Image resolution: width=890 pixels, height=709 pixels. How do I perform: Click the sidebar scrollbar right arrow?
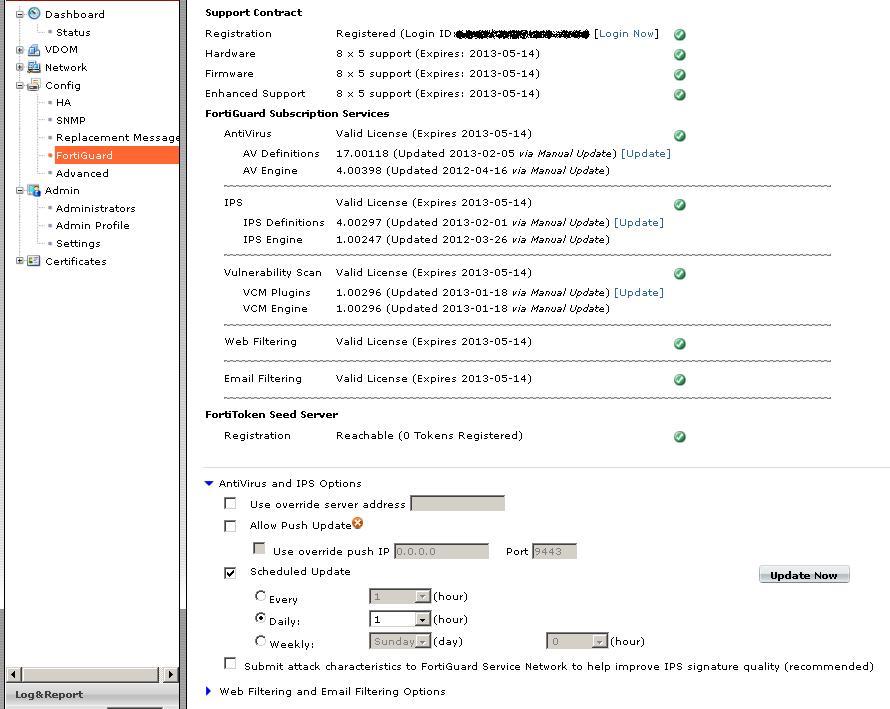[170, 674]
